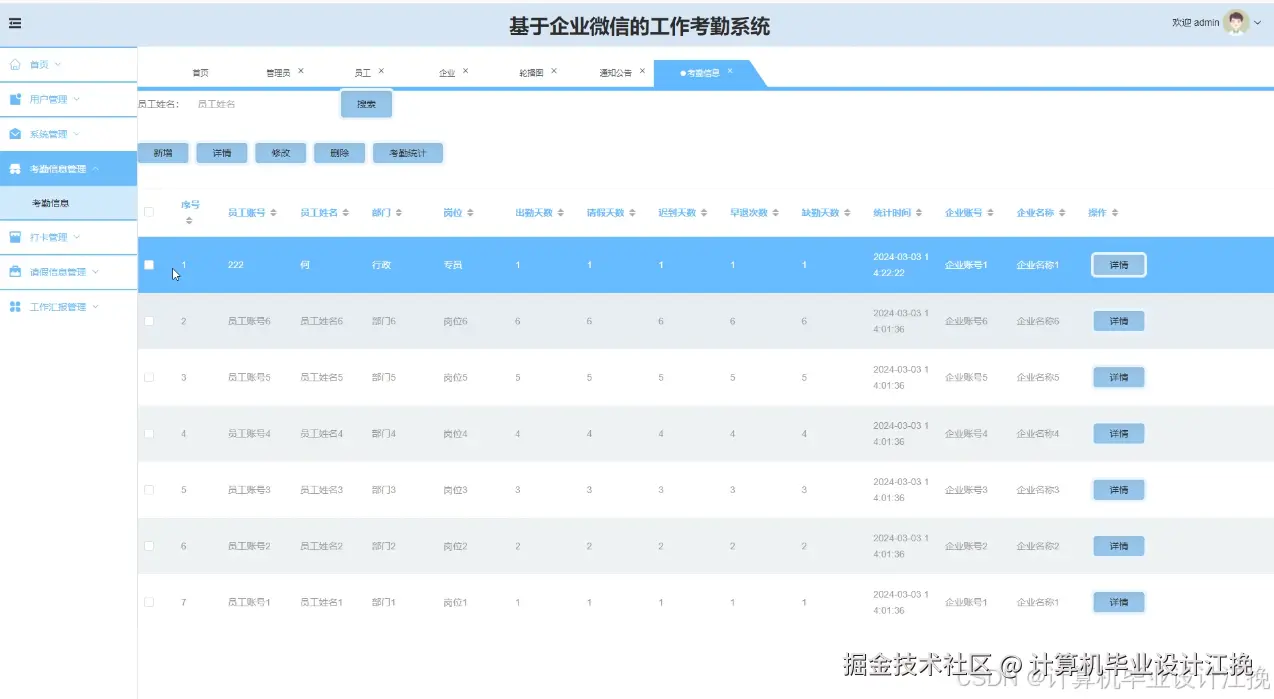Screen dimensions: 1274x699
Task: Switch to the 通知公告 tab
Action: click(x=615, y=73)
